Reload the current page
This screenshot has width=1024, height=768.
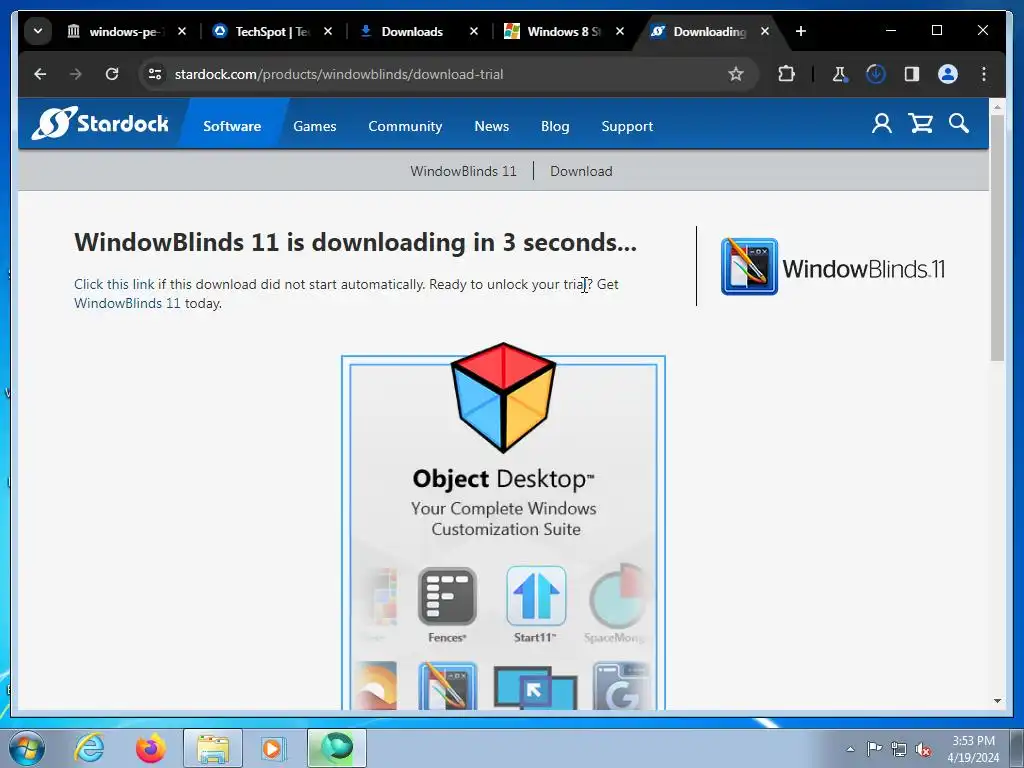[112, 74]
